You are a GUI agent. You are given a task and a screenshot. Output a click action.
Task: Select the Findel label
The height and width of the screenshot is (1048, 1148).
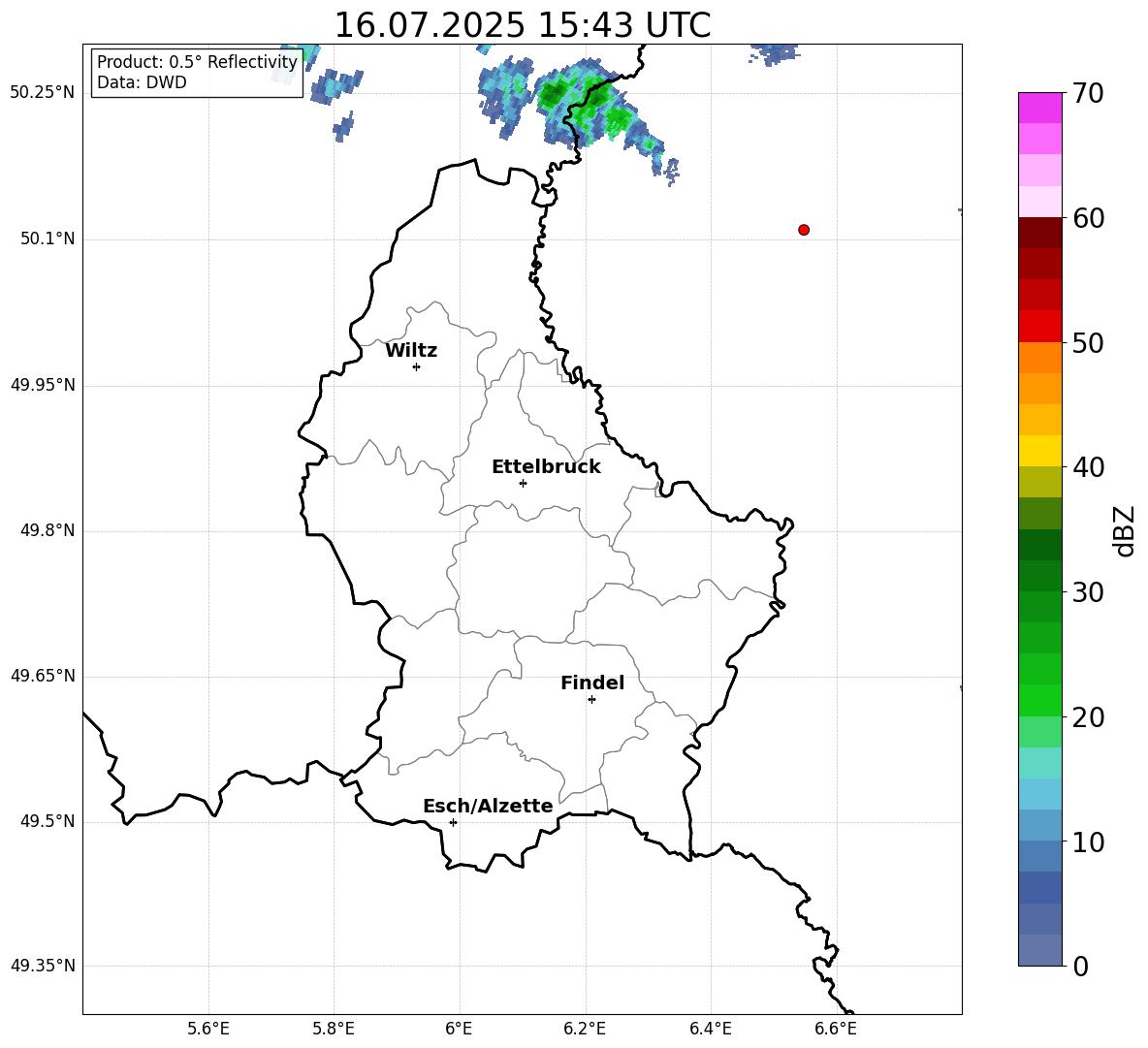(592, 683)
